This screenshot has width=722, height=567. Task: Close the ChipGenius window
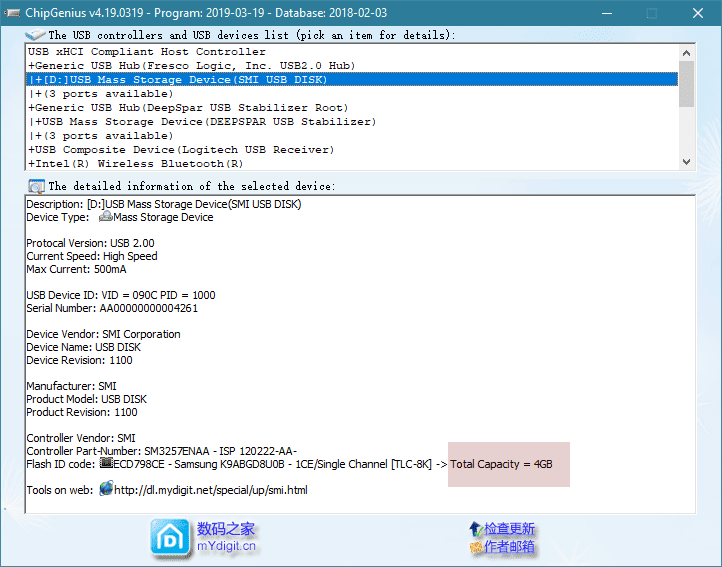pyautogui.click(x=698, y=13)
